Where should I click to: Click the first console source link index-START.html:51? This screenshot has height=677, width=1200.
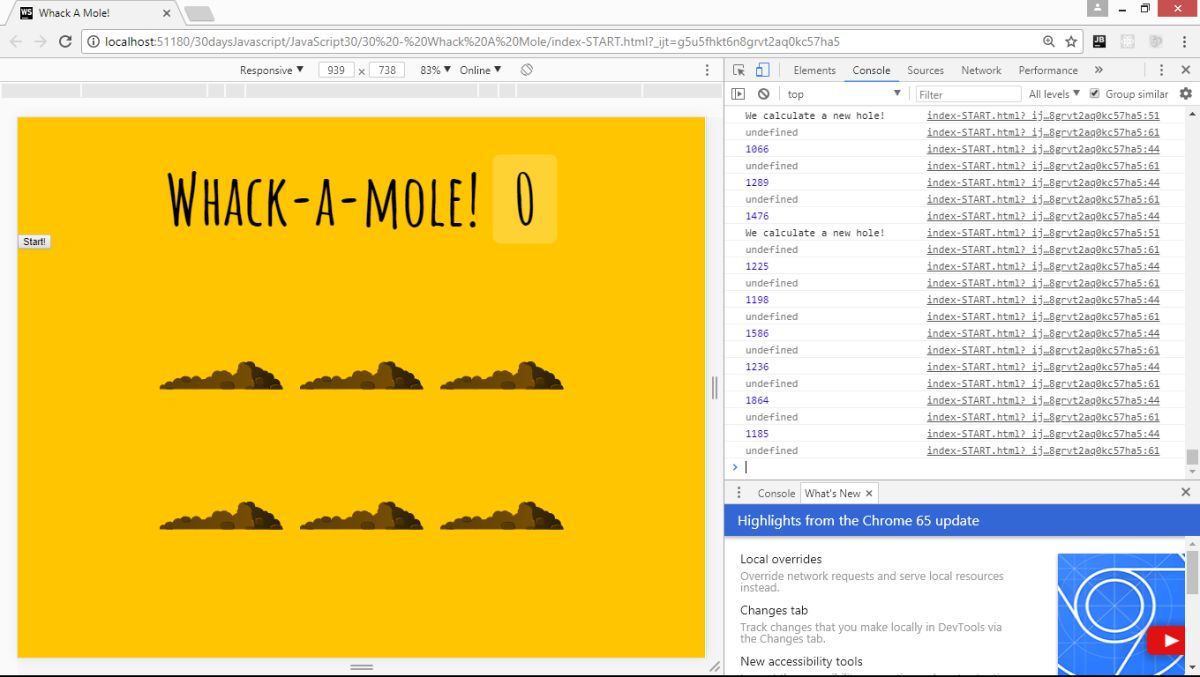[1043, 116]
